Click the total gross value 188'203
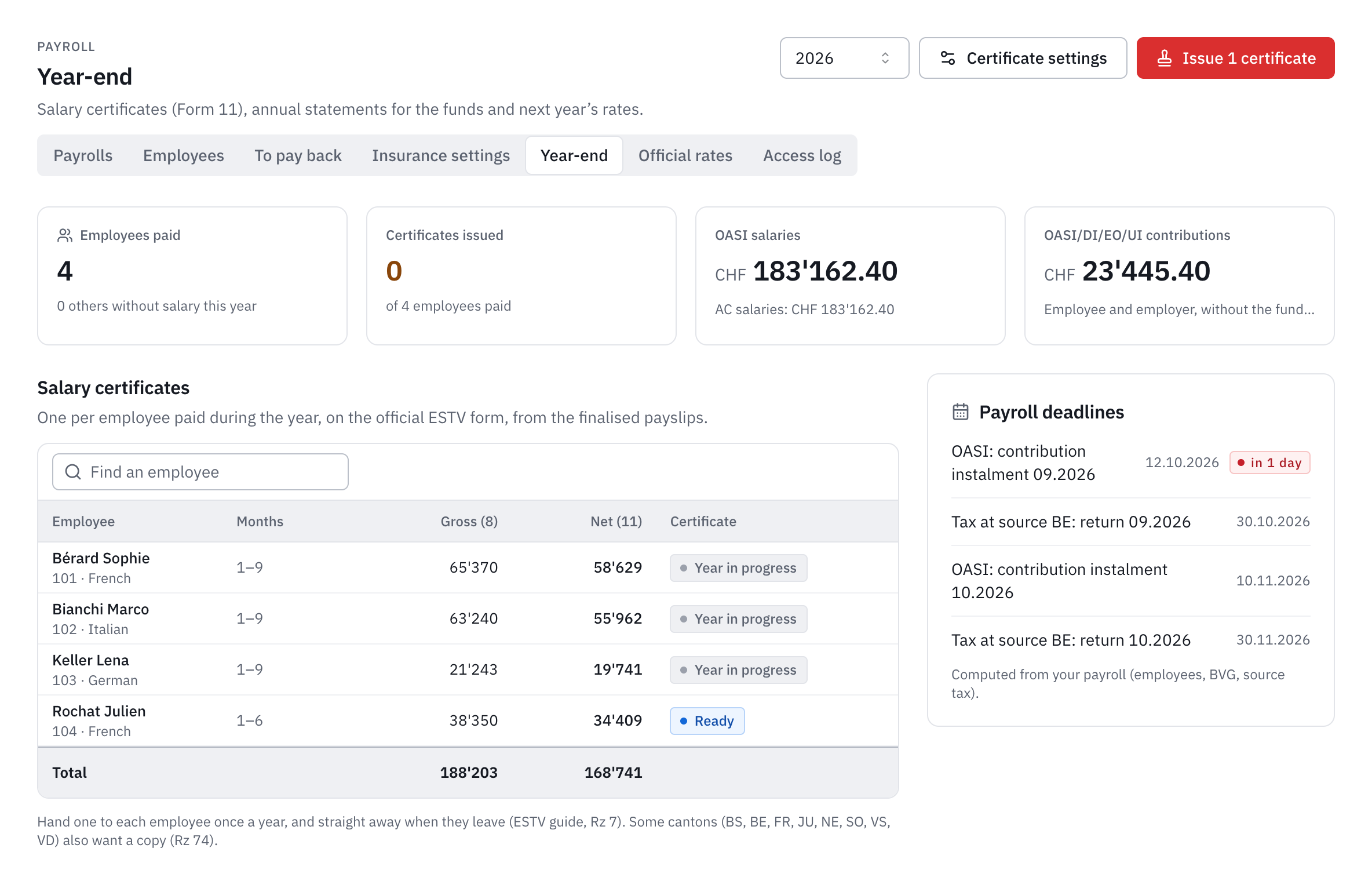Viewport: 1372px width, 881px height. click(x=469, y=772)
